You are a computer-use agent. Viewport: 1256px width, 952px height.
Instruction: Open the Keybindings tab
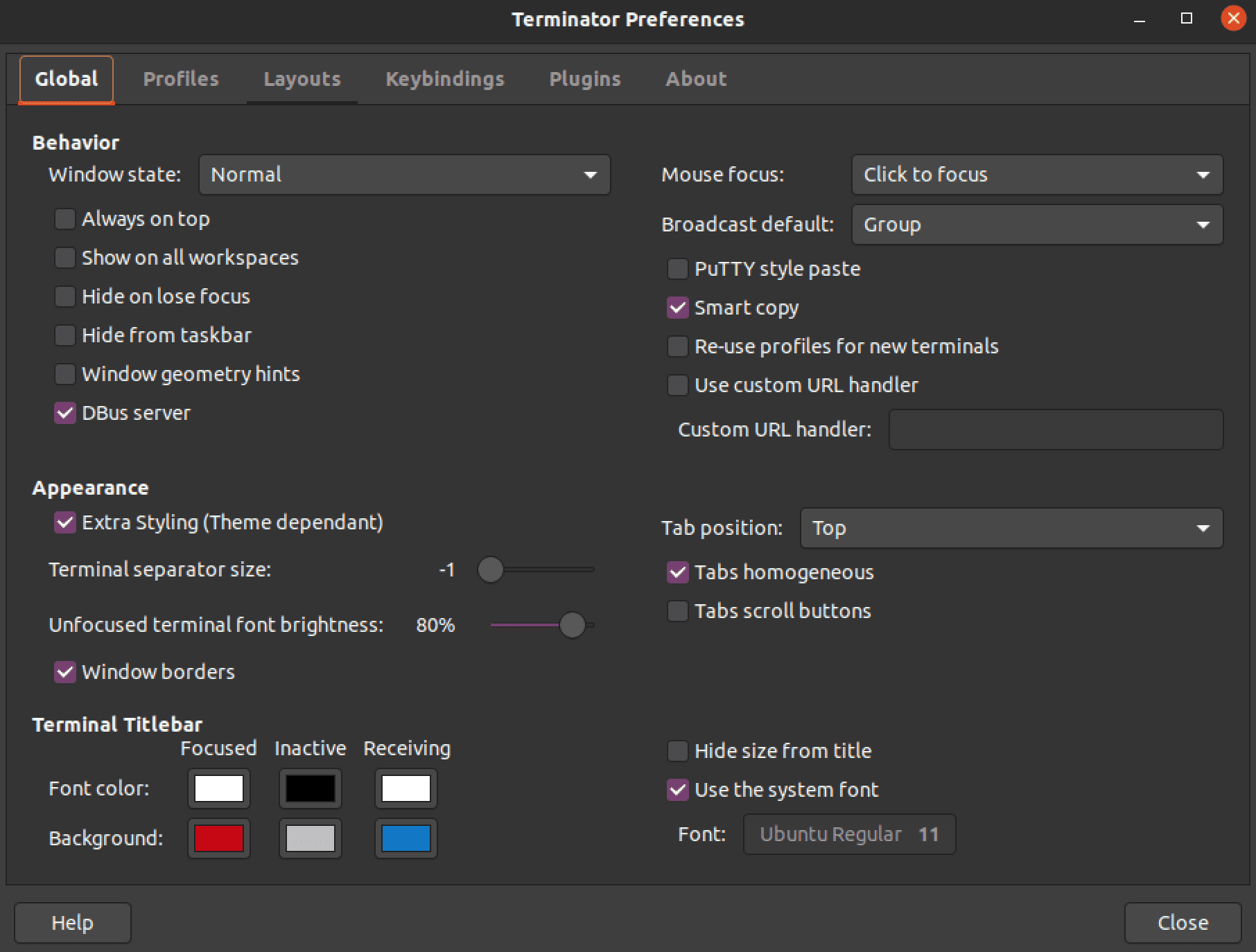point(445,79)
